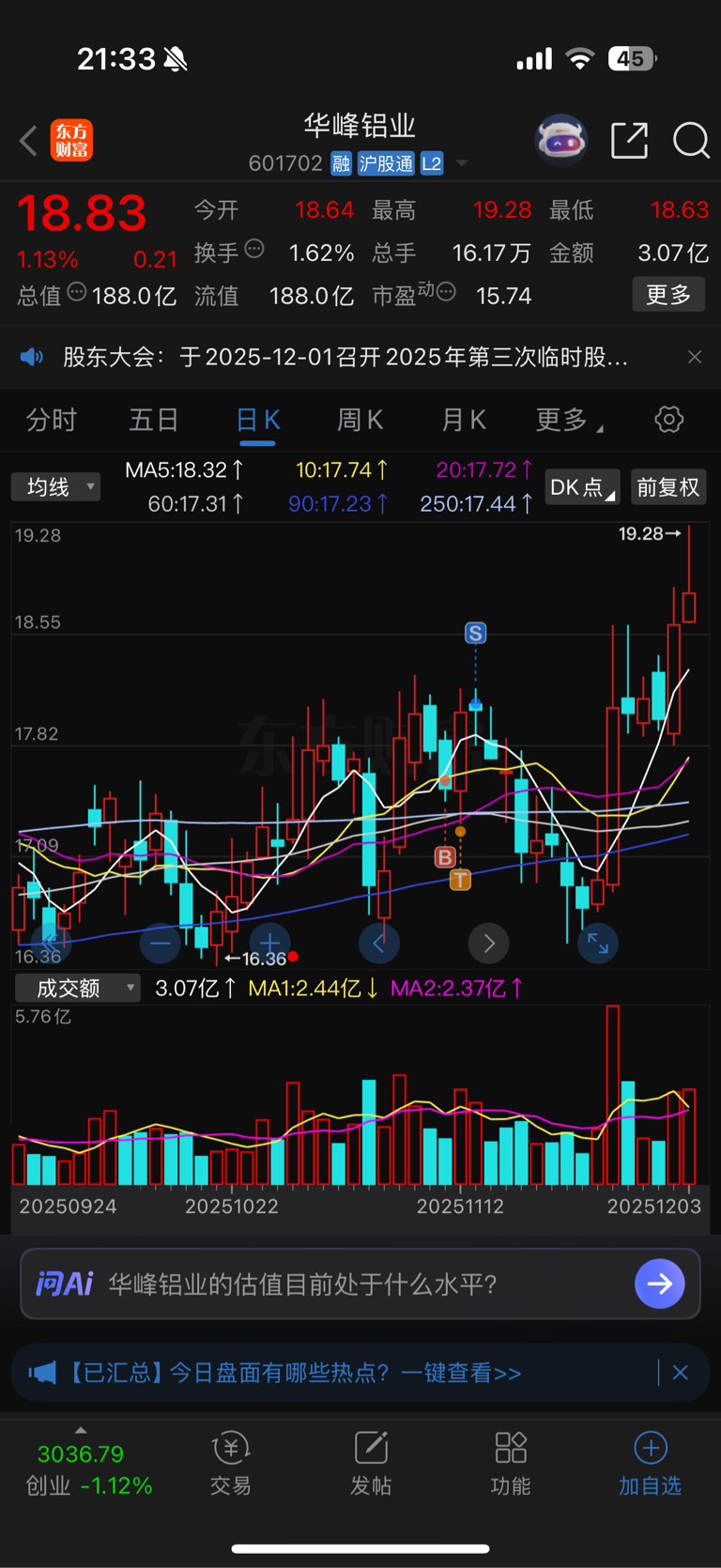Switch to 月K tab
Viewport: 721px width, 1568px height.
[464, 420]
